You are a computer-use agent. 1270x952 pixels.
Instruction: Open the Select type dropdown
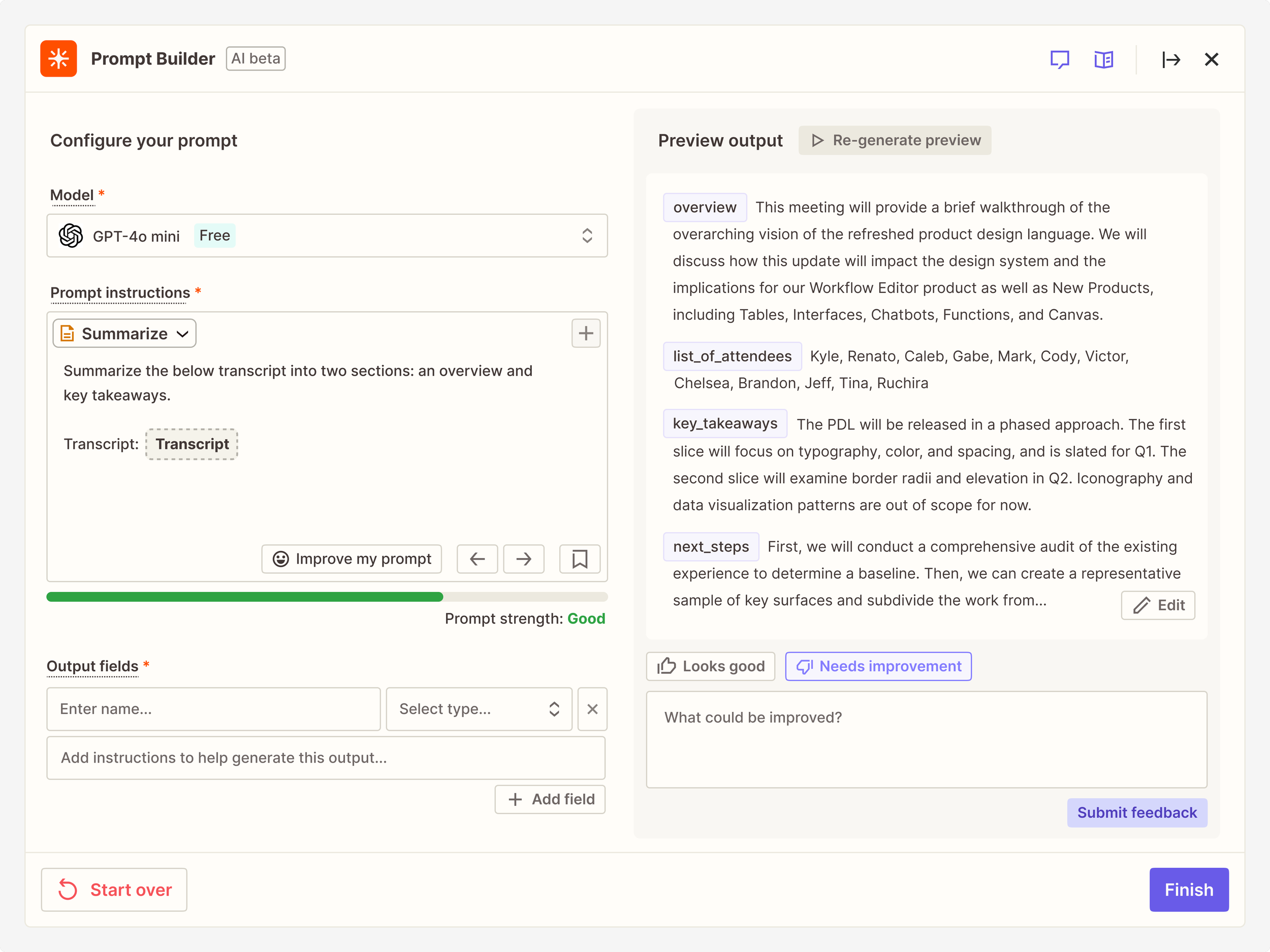pos(479,709)
